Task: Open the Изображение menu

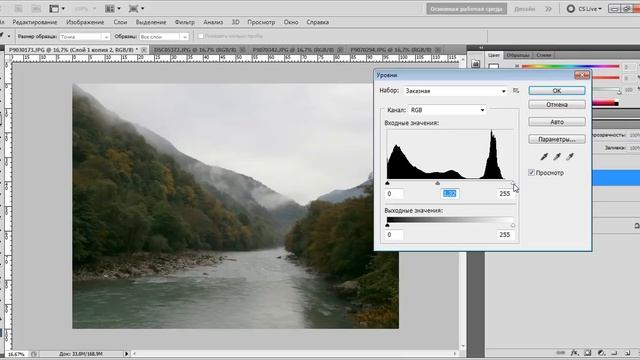Action: point(85,22)
